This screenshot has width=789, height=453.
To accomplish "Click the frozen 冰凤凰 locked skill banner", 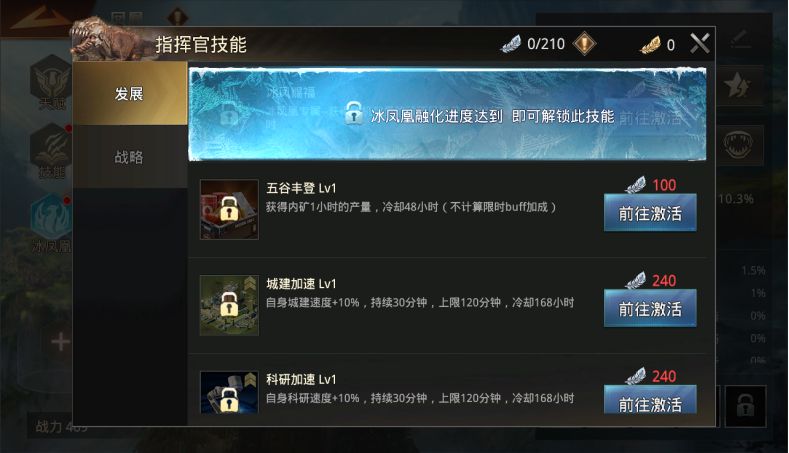I will 447,115.
